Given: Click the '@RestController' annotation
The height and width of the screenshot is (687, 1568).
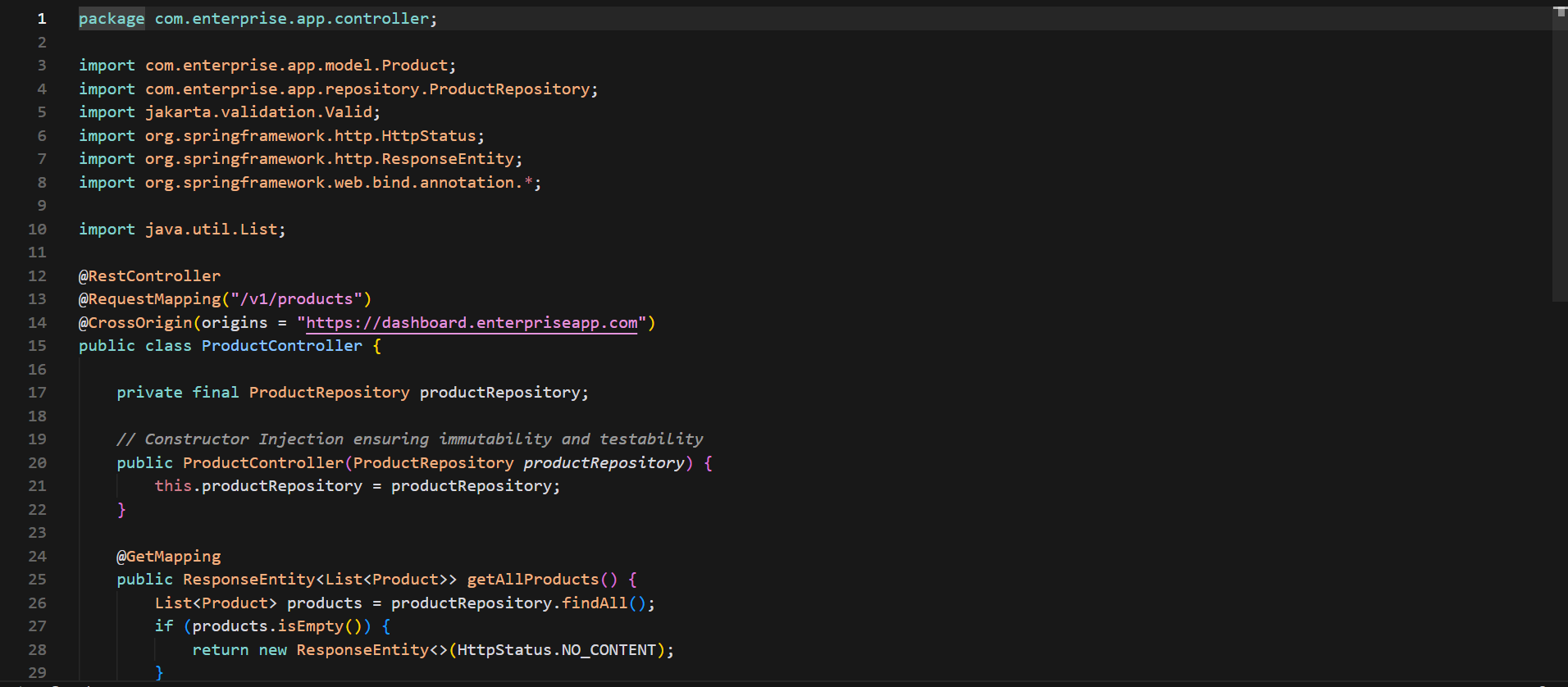Looking at the screenshot, I should [149, 276].
